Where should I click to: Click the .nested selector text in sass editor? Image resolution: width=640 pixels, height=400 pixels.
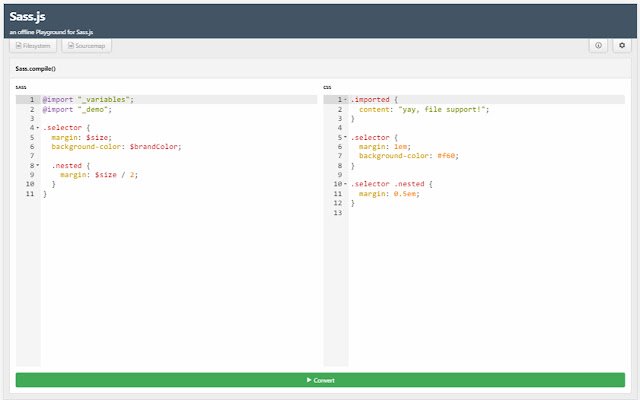click(x=67, y=165)
